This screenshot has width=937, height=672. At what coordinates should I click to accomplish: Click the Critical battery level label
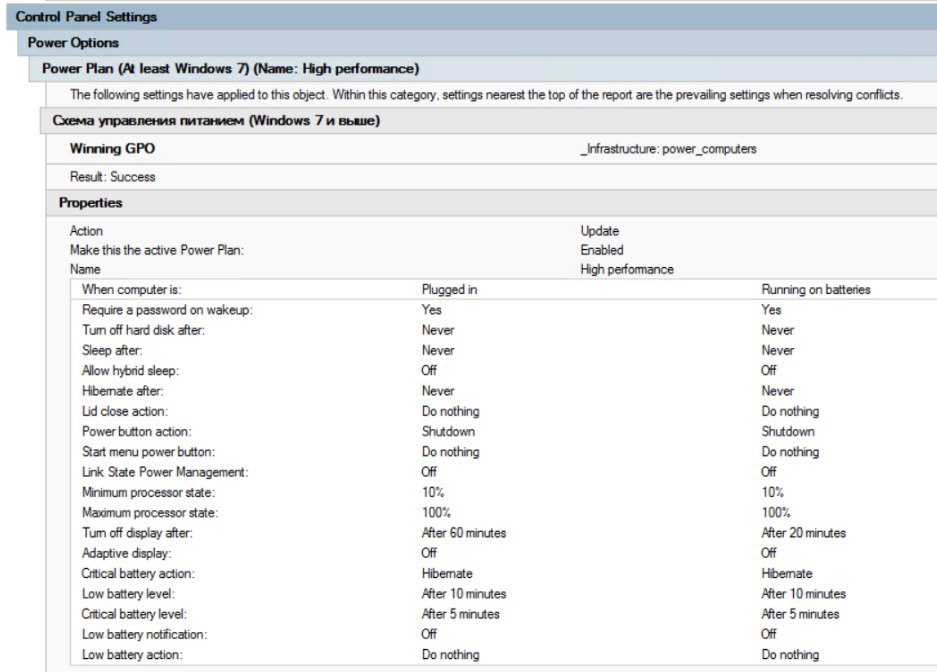(x=134, y=615)
